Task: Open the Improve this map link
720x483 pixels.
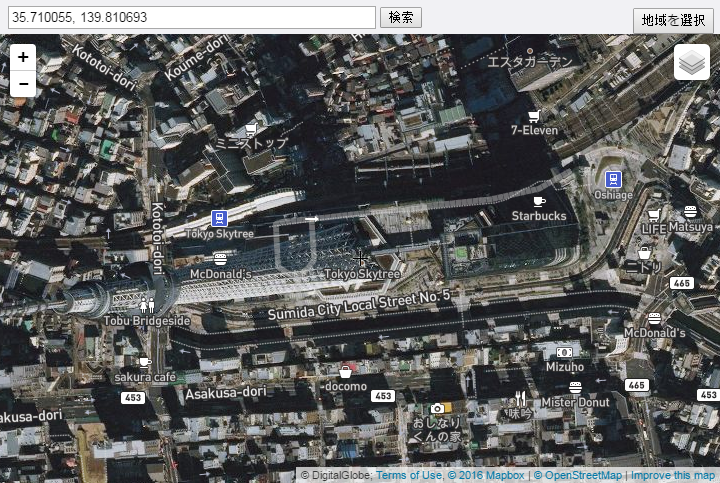Action: pyautogui.click(x=673, y=475)
